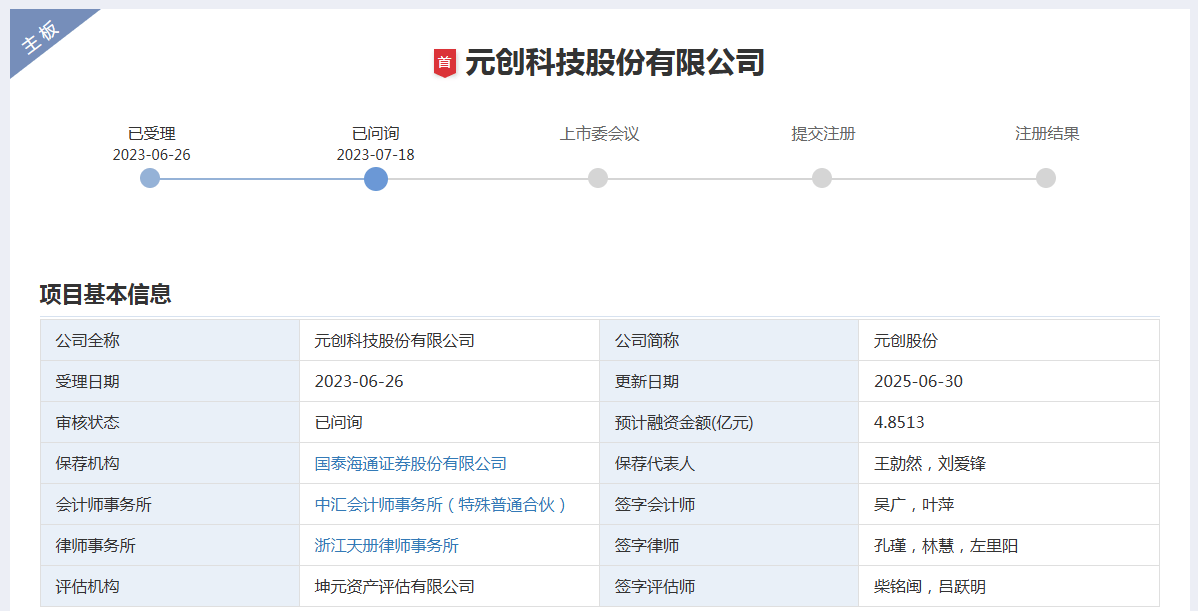Click table cell 元创科技股份有限公司 full name value
This screenshot has width=1198, height=611.
click(x=449, y=341)
